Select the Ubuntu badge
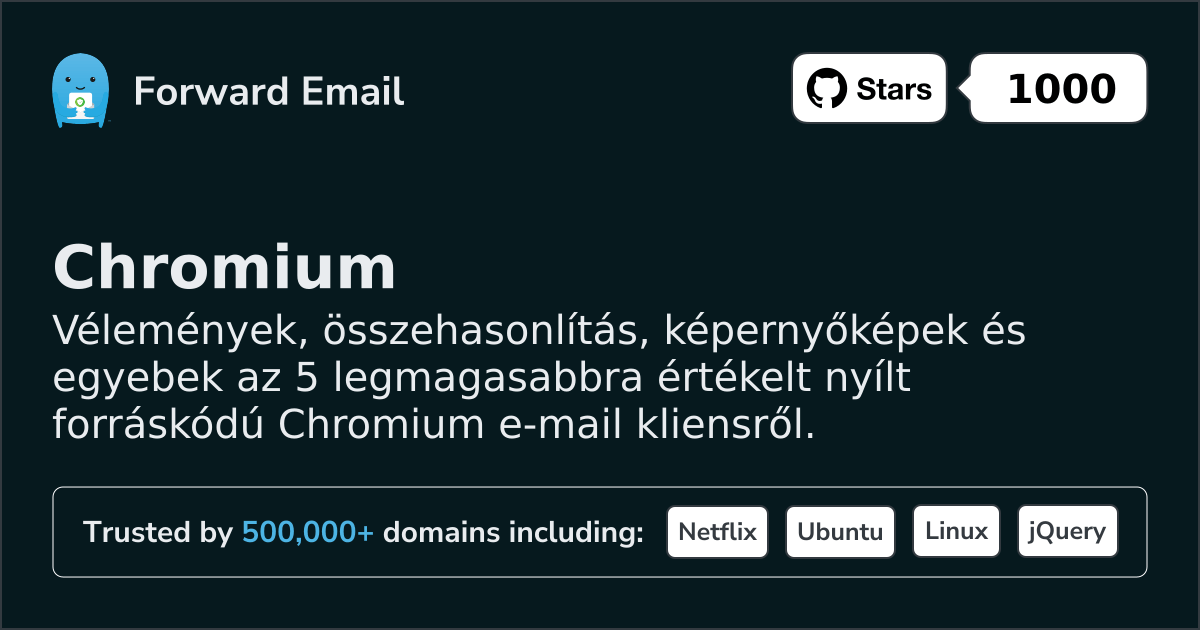 (x=840, y=532)
